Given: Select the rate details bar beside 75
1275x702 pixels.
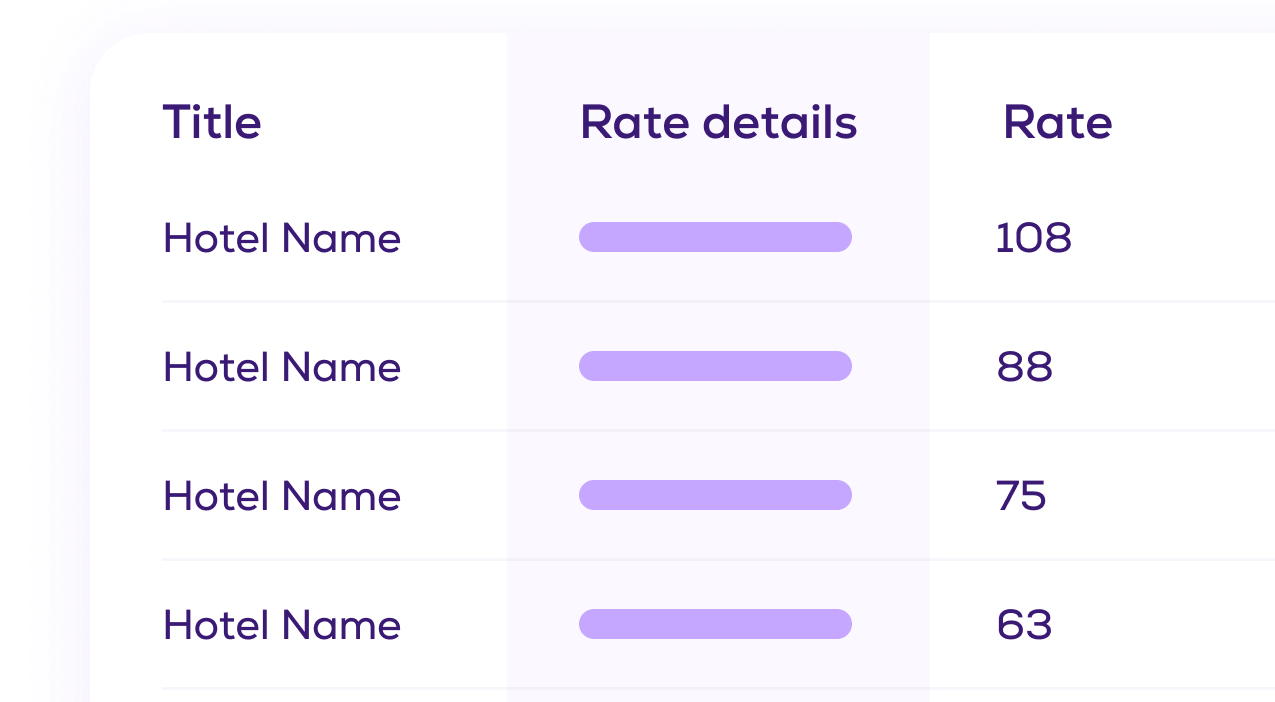Looking at the screenshot, I should pos(715,495).
